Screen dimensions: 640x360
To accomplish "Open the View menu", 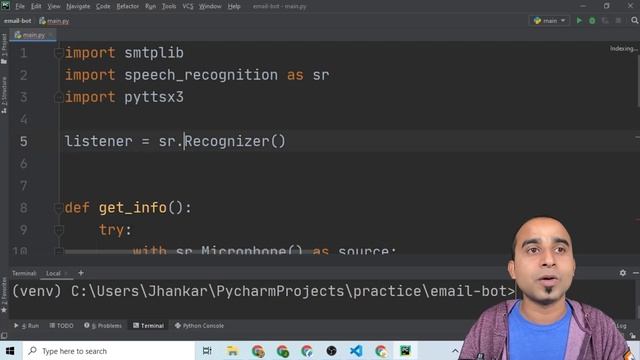I will pos(53,7).
